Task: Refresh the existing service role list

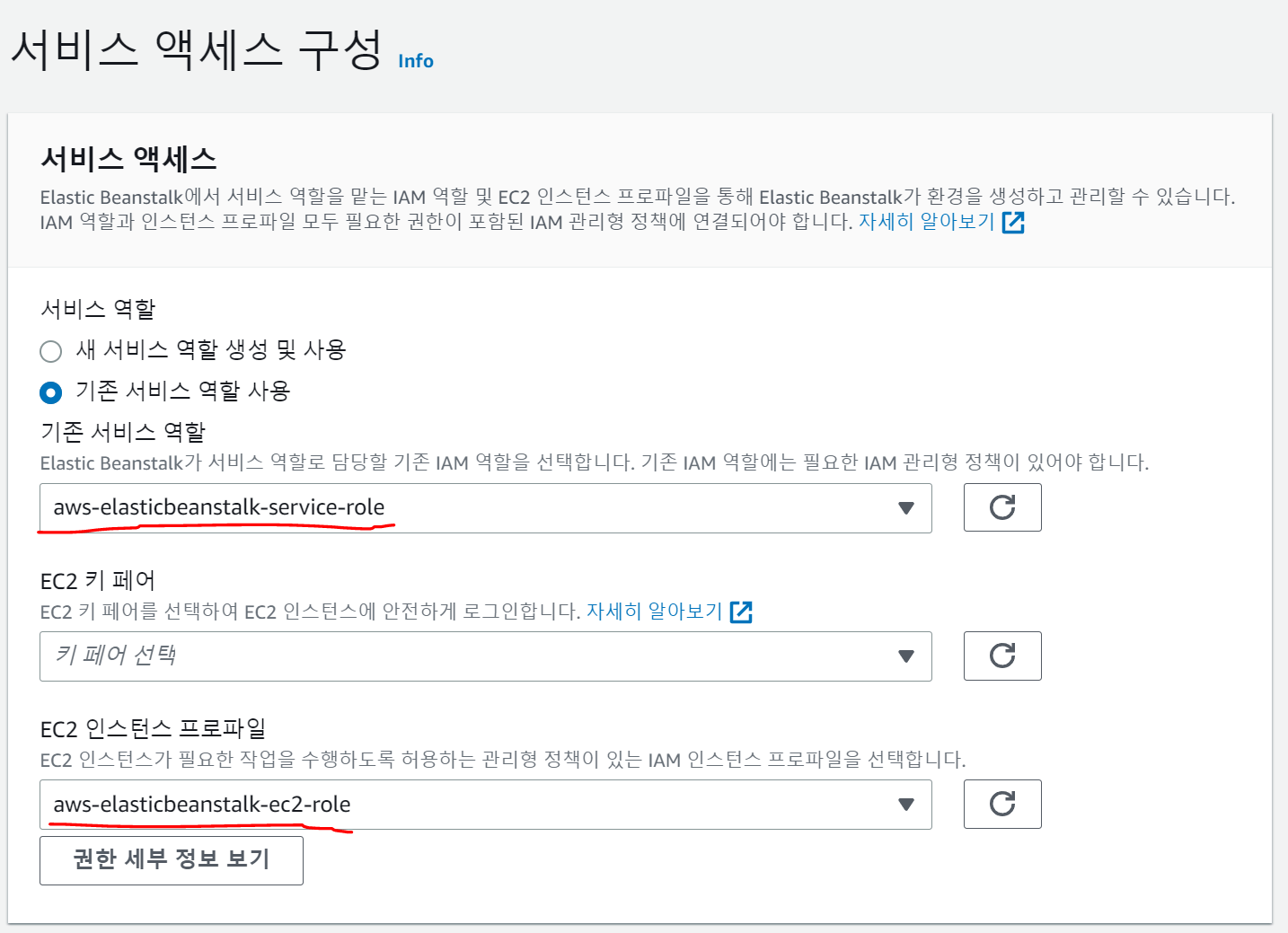Action: coord(1001,507)
